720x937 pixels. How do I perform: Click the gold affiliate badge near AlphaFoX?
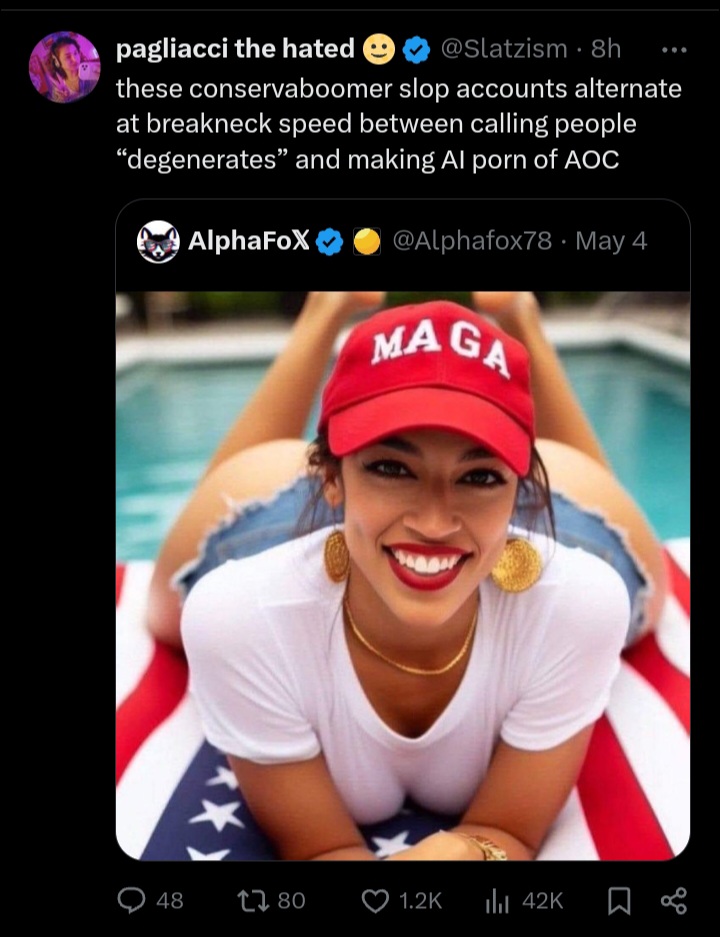(x=367, y=242)
